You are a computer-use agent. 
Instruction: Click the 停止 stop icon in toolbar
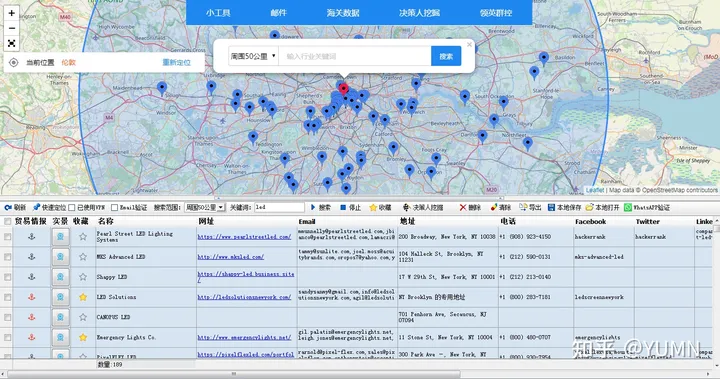(x=343, y=208)
